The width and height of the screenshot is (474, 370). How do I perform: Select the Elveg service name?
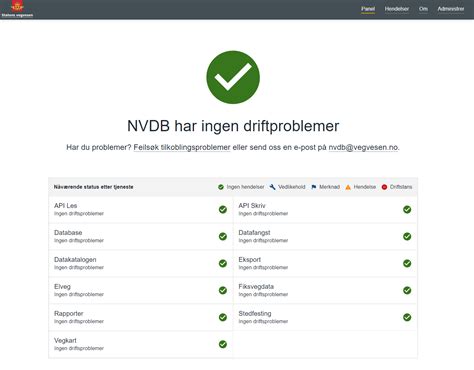click(62, 287)
